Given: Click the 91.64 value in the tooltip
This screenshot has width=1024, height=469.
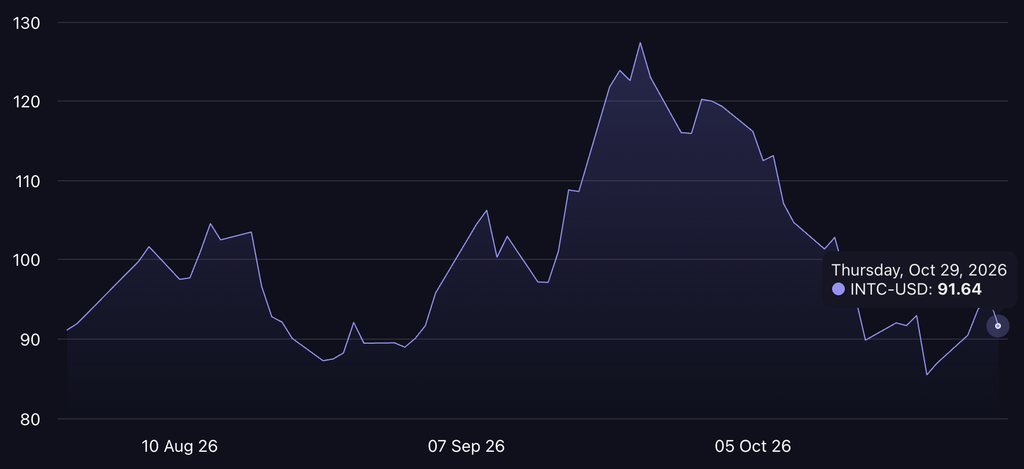Looking at the screenshot, I should coord(959,289).
